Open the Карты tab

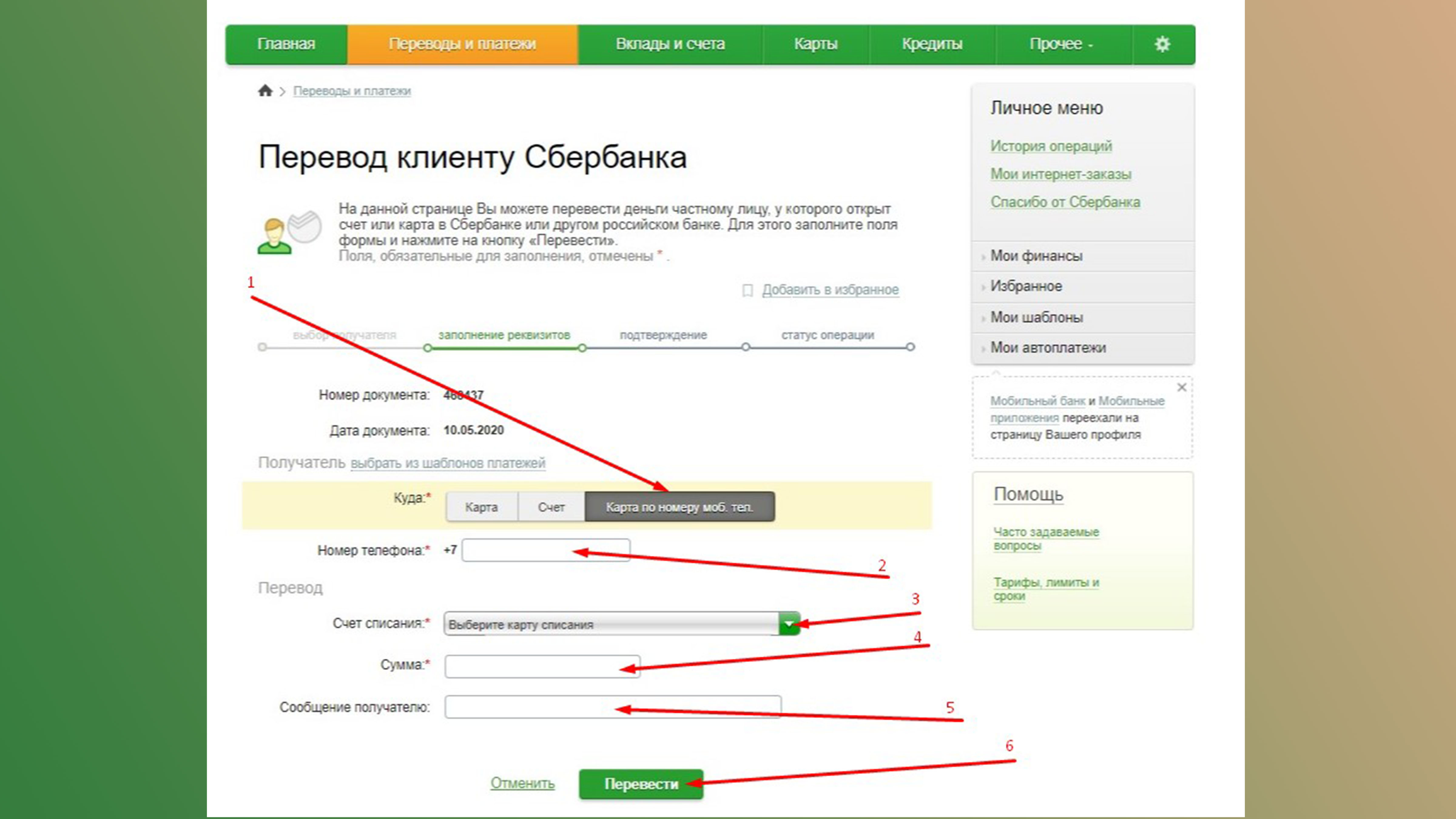pyautogui.click(x=816, y=44)
